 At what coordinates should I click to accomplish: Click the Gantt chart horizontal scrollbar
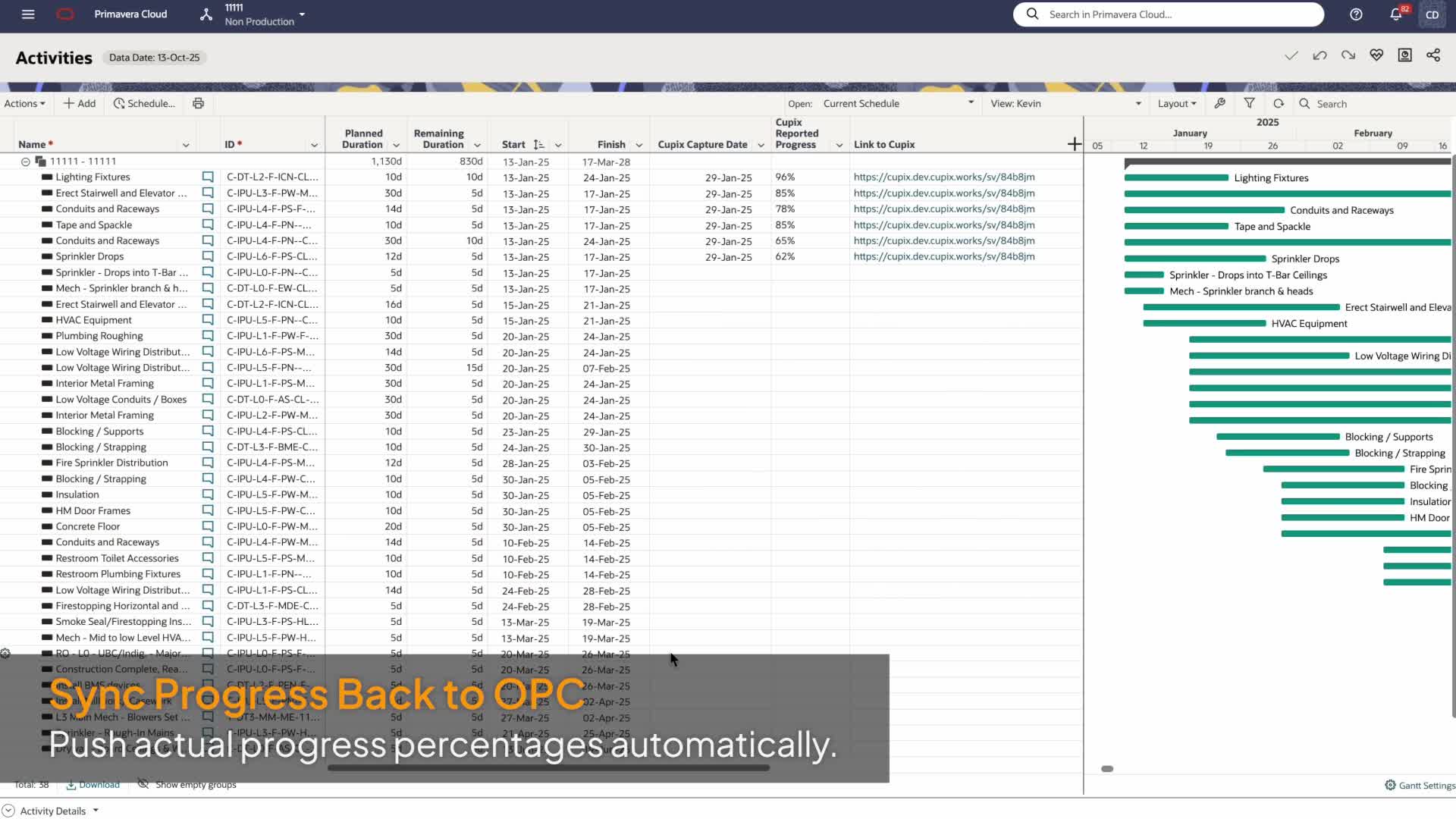point(1107,769)
